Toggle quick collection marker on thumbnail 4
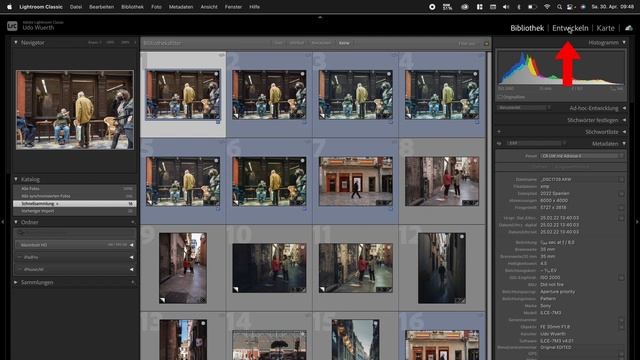This screenshot has height=360, width=640. (475, 74)
